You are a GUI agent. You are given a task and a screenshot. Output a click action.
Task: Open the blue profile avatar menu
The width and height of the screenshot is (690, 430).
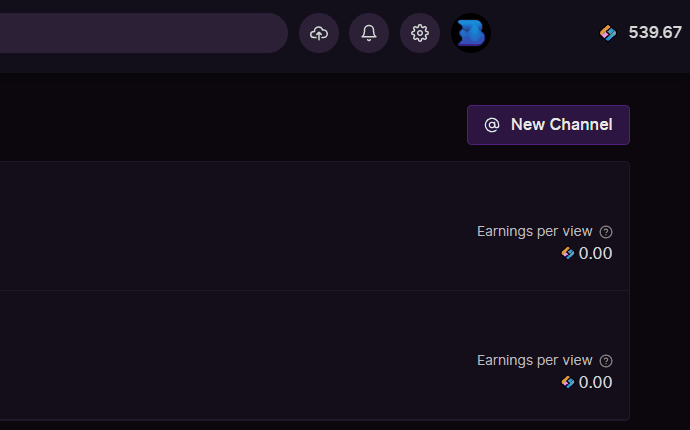tap(471, 33)
